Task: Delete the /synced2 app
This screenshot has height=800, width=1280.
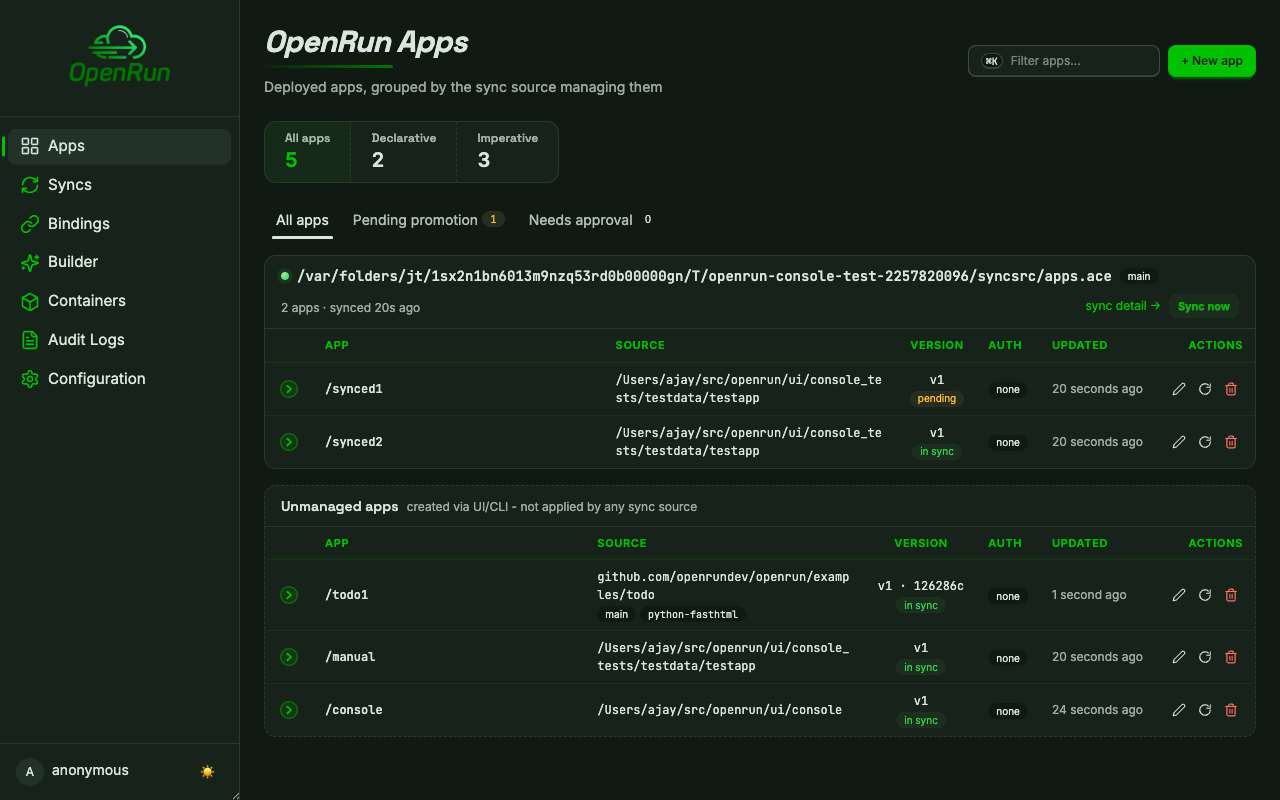Action: [1231, 442]
